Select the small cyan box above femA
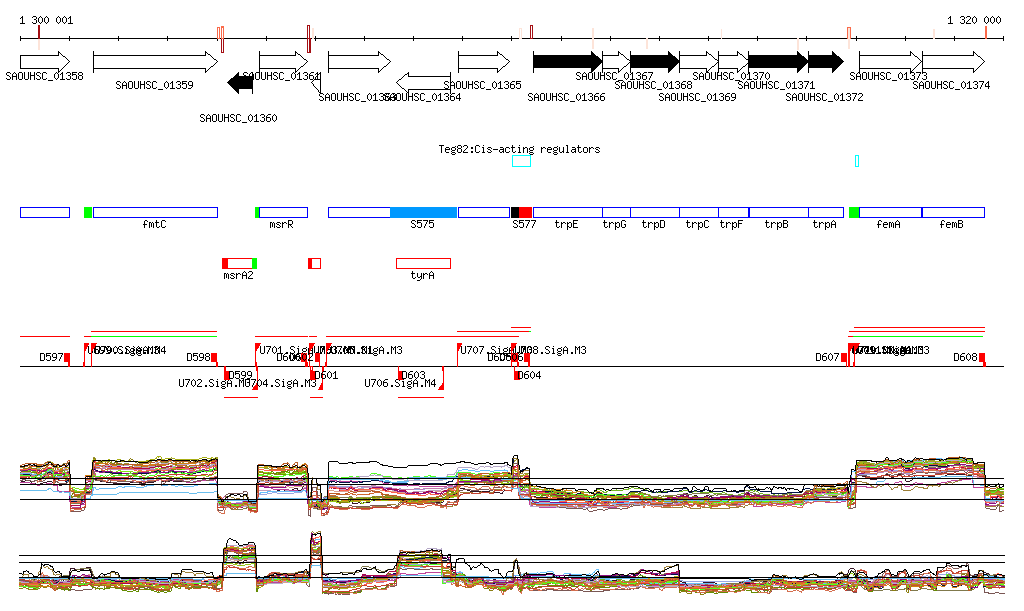This screenshot has height=611, width=1024. click(x=857, y=161)
